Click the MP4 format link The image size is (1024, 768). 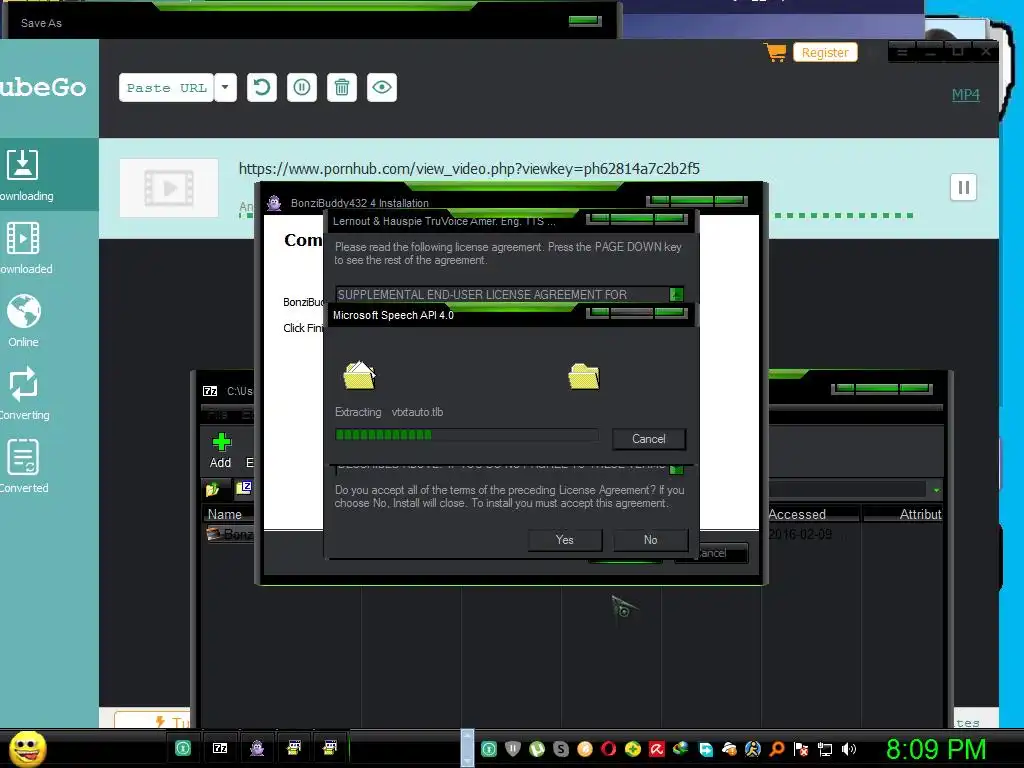[x=965, y=95]
